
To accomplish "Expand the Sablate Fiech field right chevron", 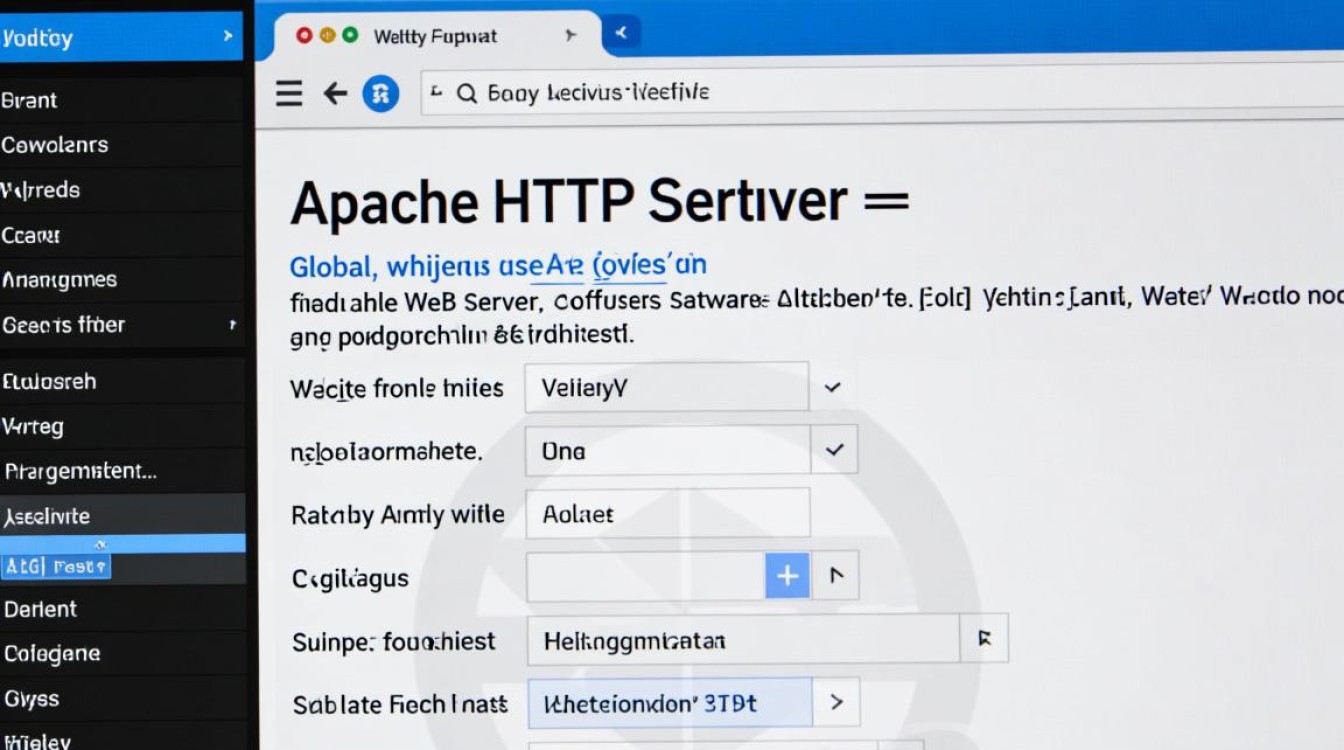I will tap(836, 703).
